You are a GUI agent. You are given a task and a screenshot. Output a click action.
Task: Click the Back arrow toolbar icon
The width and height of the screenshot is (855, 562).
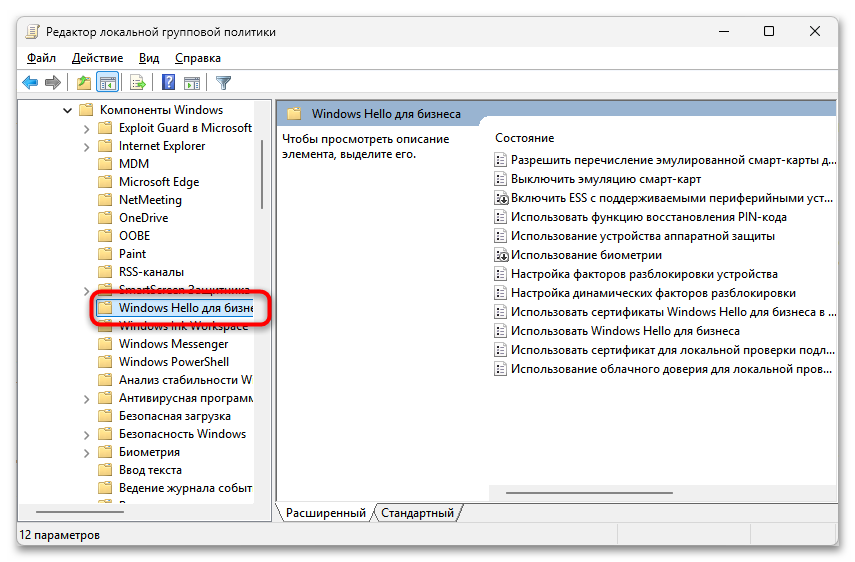[x=30, y=82]
